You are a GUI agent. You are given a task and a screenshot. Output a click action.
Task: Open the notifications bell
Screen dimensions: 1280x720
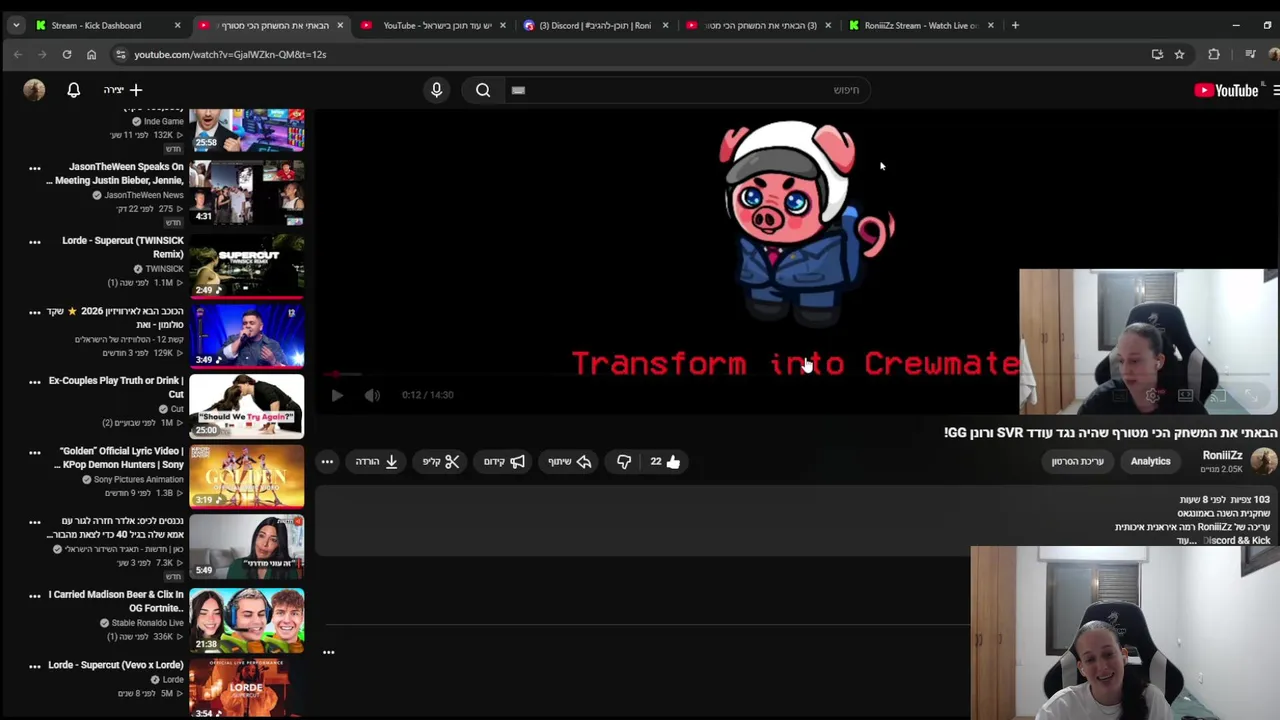coord(73,90)
